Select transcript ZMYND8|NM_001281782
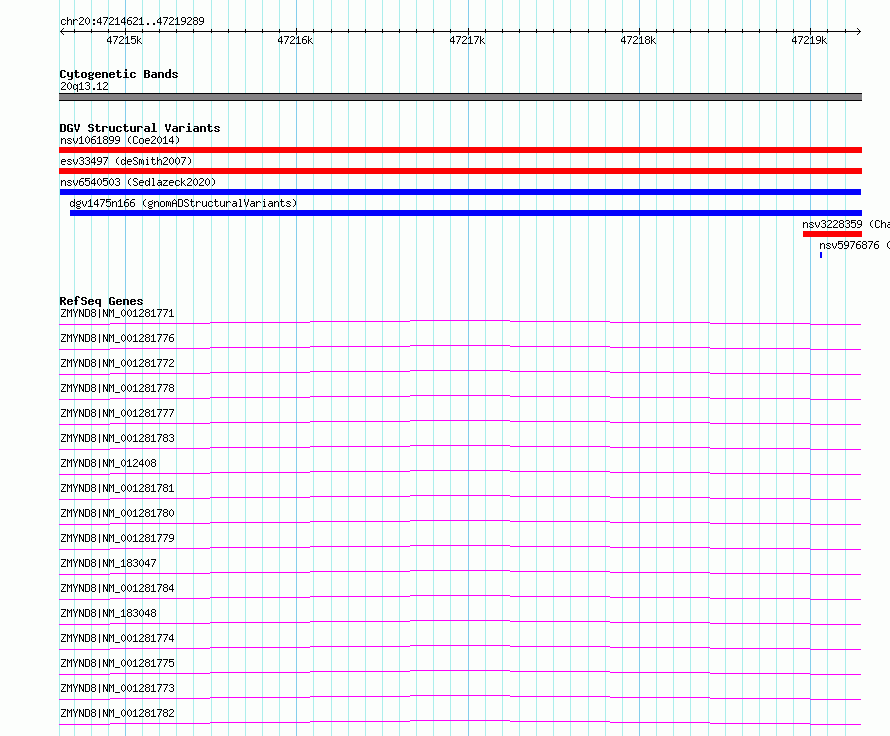 pos(117,713)
